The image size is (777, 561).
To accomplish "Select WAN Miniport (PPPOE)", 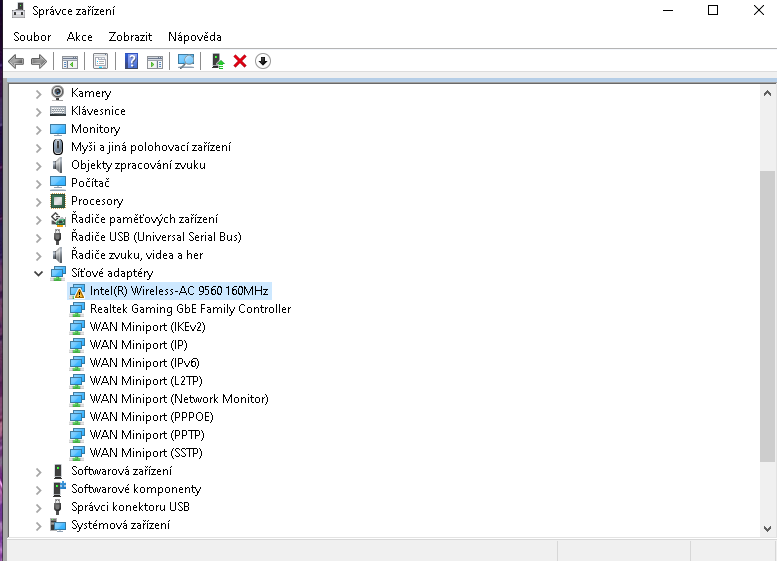I will tap(151, 417).
